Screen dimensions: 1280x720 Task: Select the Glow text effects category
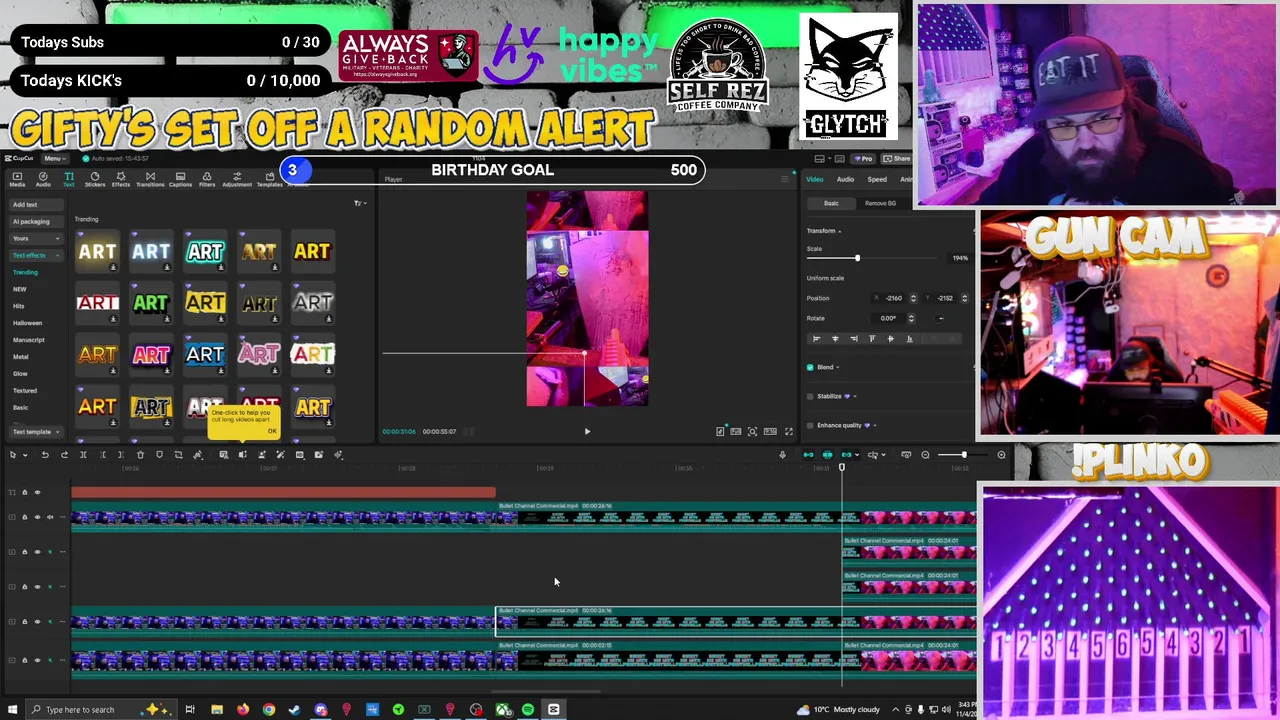pyautogui.click(x=20, y=374)
